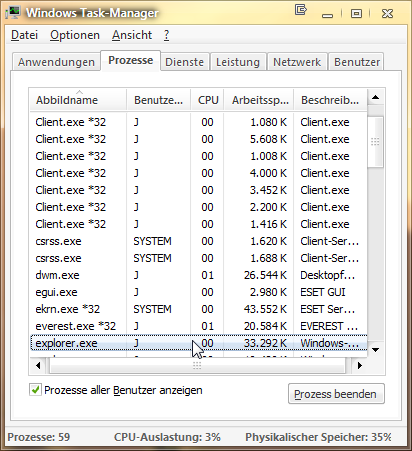
Task: Select Client.exe row using 1.416 K
Action: click(x=199, y=224)
